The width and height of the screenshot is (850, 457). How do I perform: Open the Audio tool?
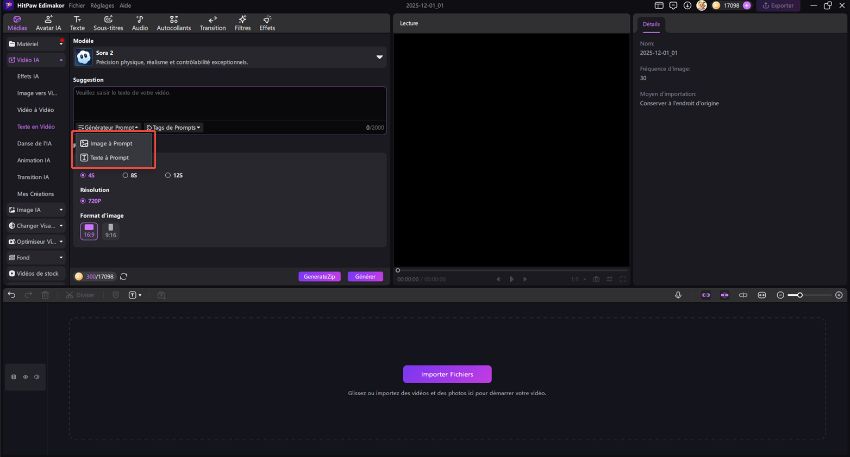pyautogui.click(x=140, y=23)
